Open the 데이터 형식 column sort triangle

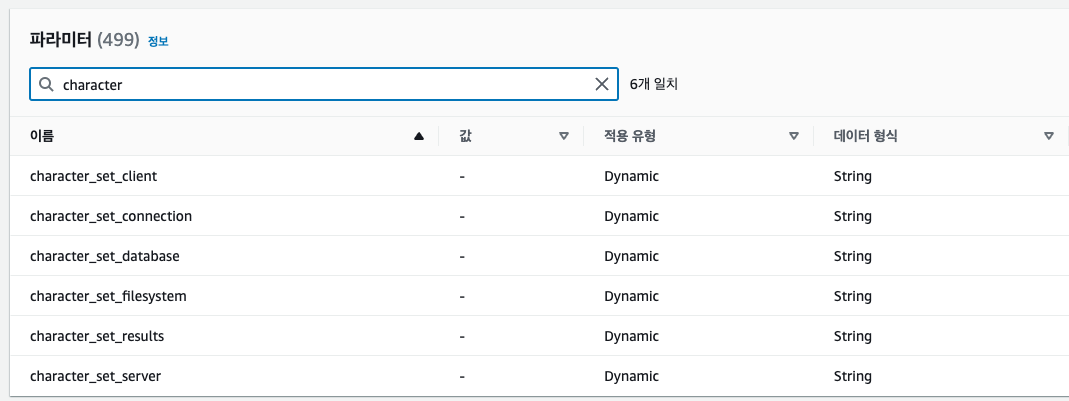(1049, 136)
